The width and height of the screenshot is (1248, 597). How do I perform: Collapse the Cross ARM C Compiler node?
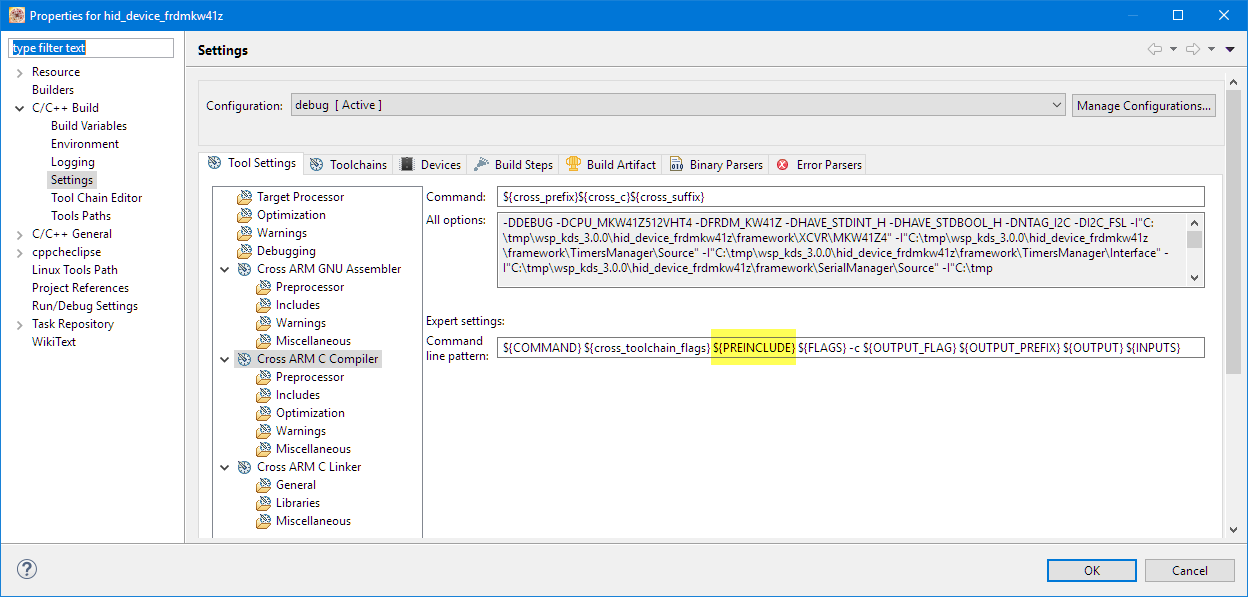tap(224, 359)
